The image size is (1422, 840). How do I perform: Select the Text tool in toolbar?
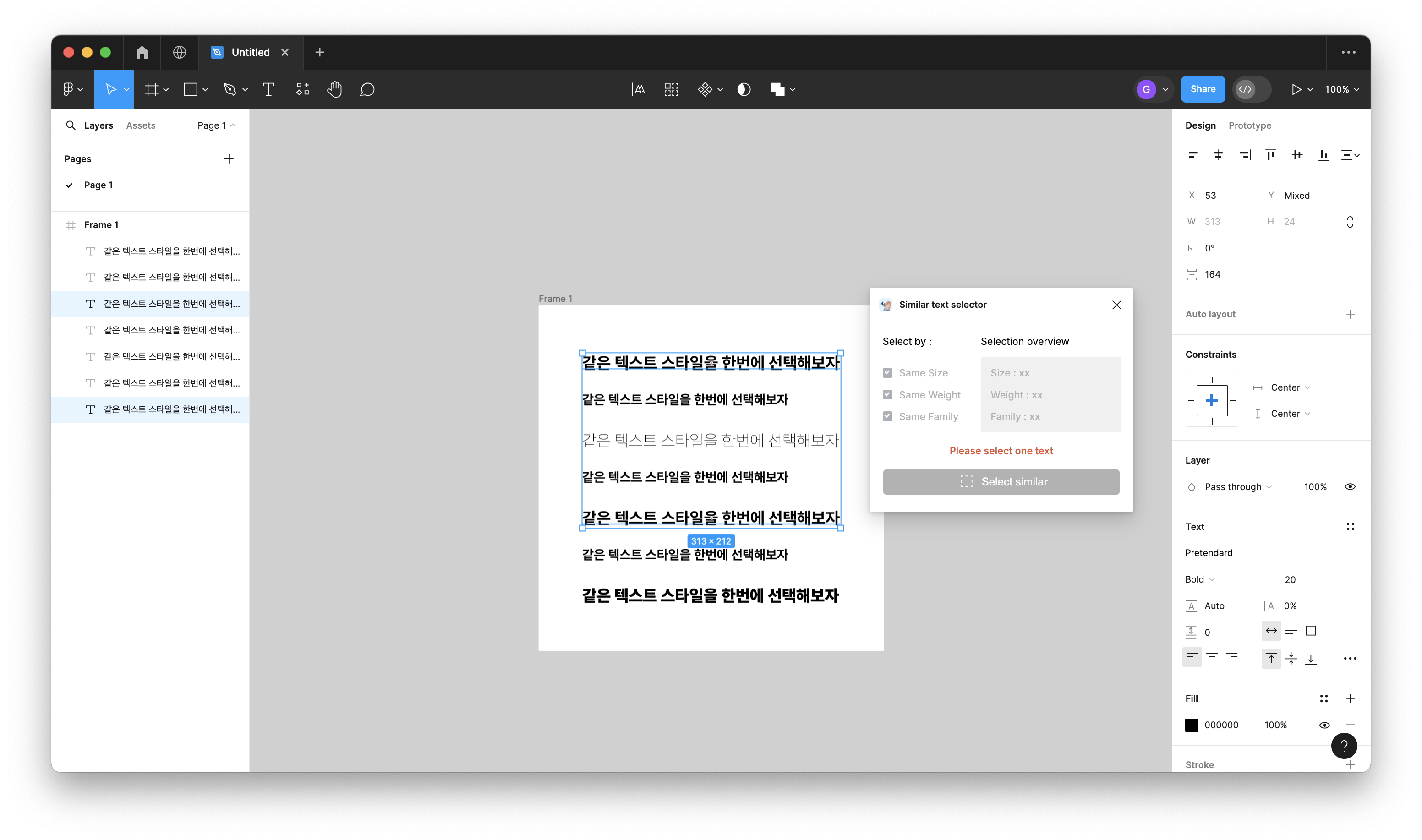coord(268,89)
